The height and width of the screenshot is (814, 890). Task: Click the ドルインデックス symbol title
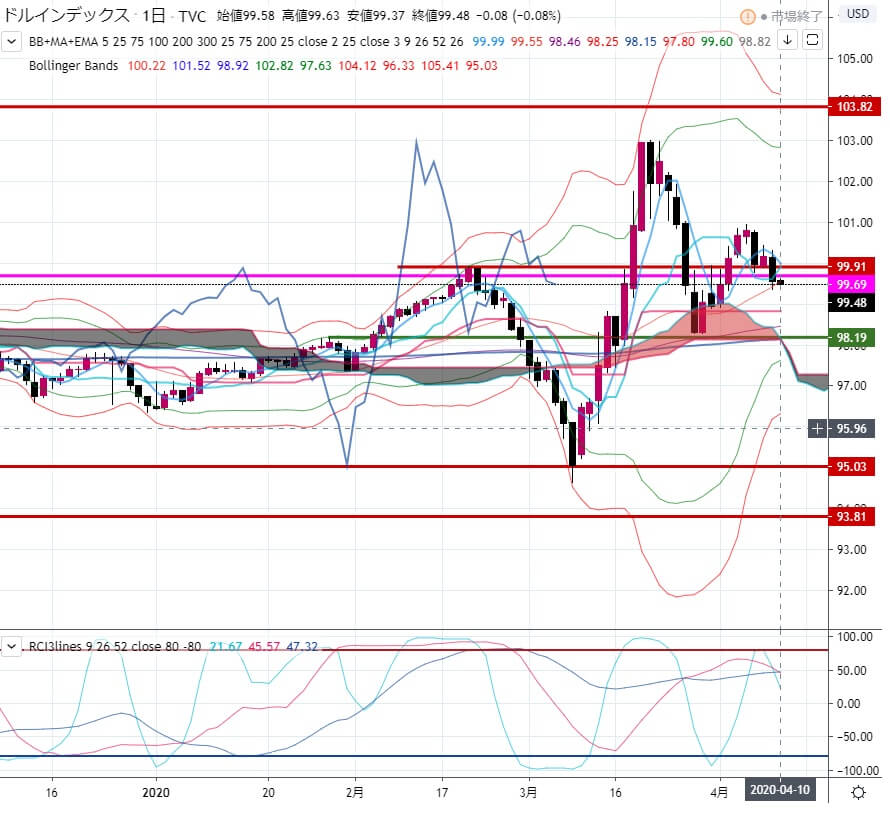pyautogui.click(x=66, y=15)
